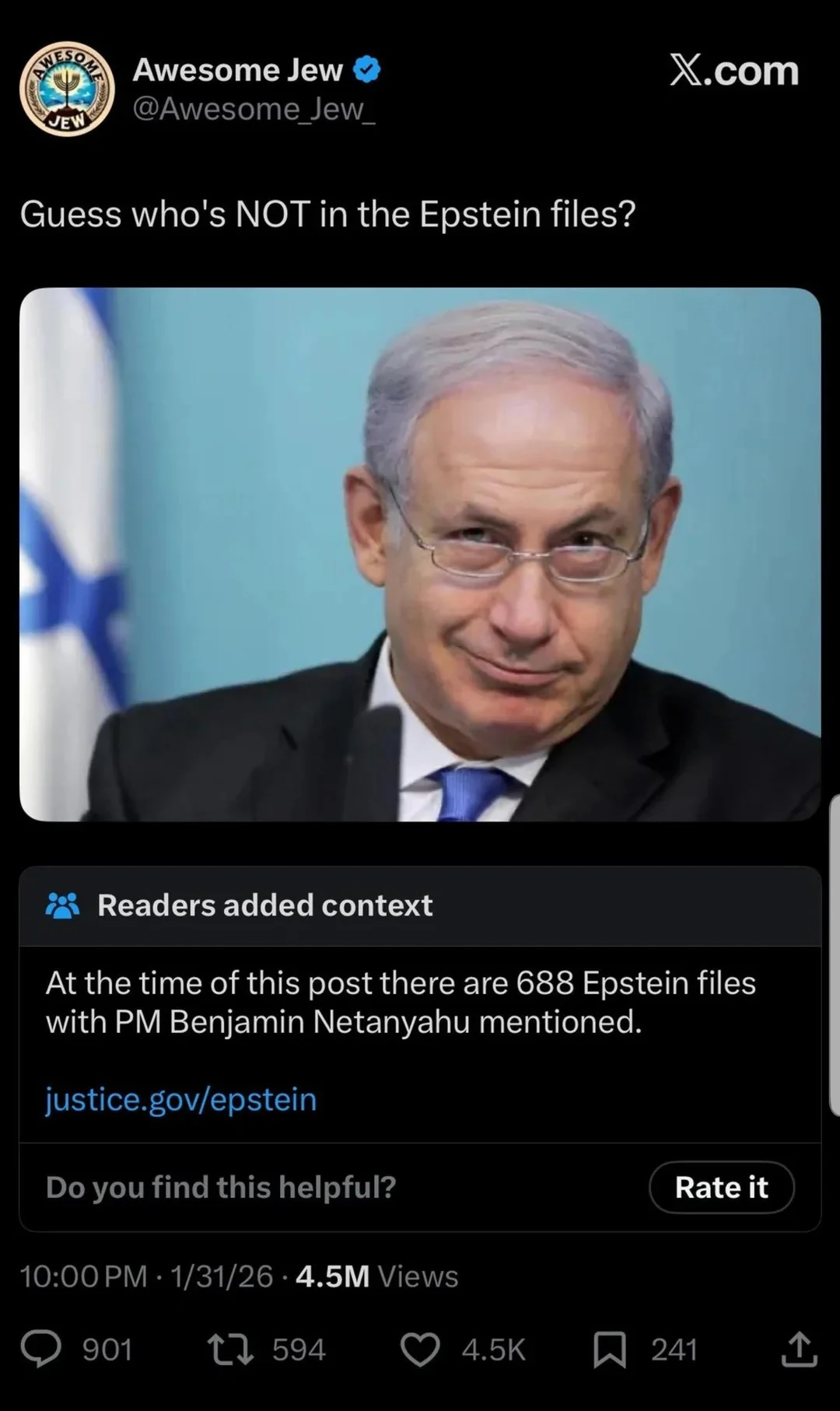Open the Awesome Jew display name

pyautogui.click(x=238, y=70)
